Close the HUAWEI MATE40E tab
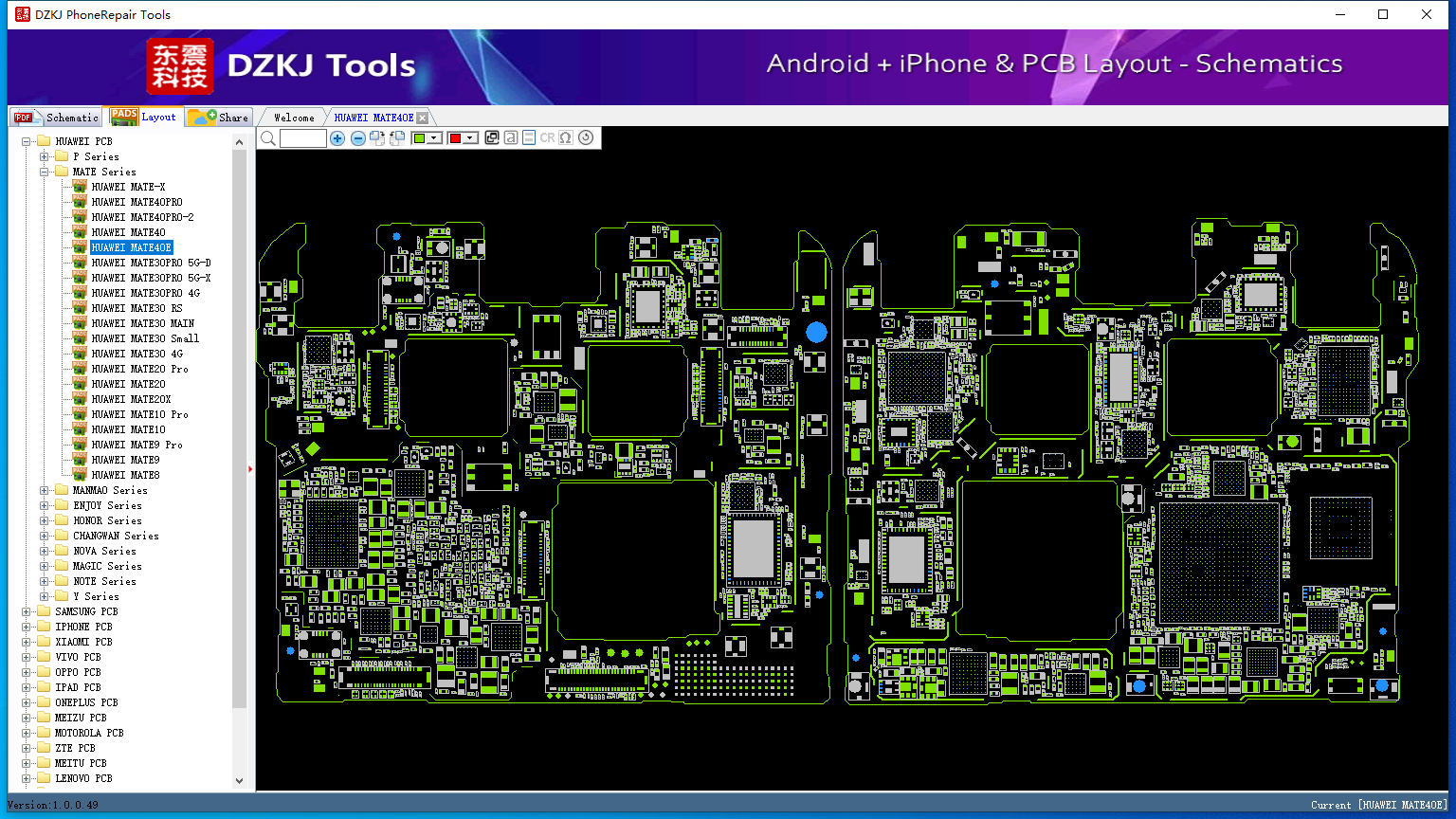 click(423, 118)
